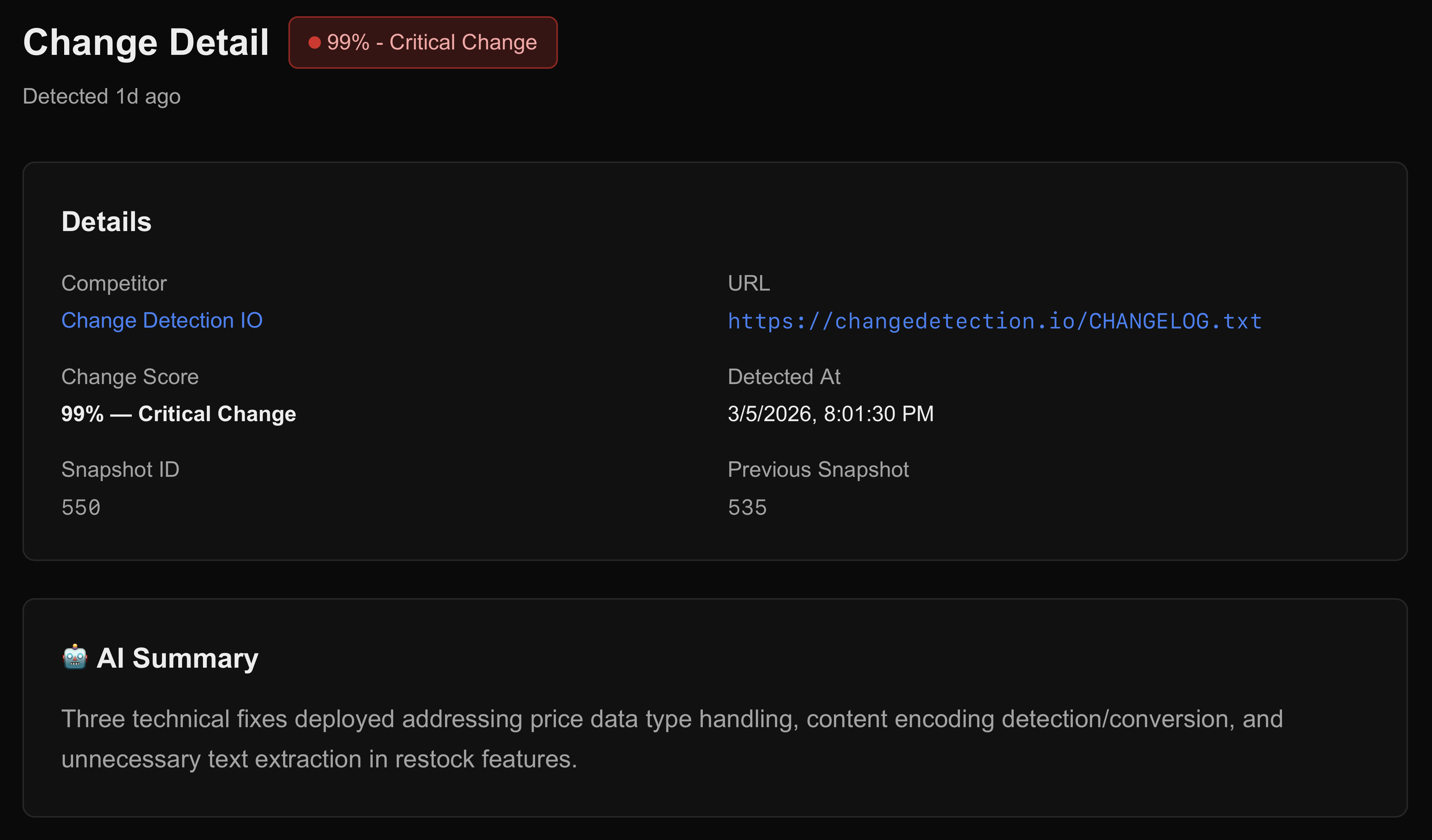Select the Details section heading
This screenshot has height=840, width=1432.
click(x=106, y=221)
